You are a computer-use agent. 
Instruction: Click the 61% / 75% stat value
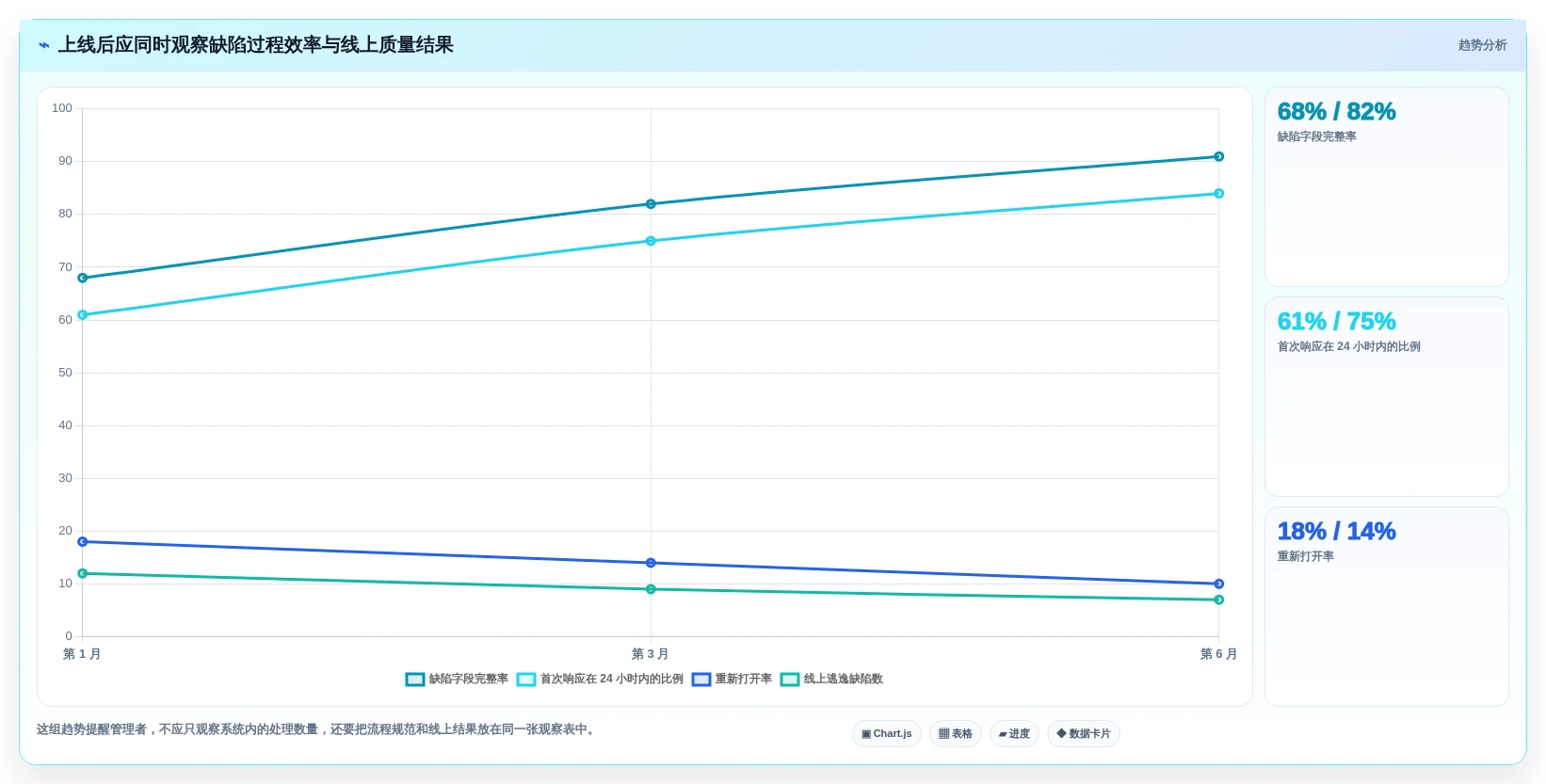tap(1336, 322)
